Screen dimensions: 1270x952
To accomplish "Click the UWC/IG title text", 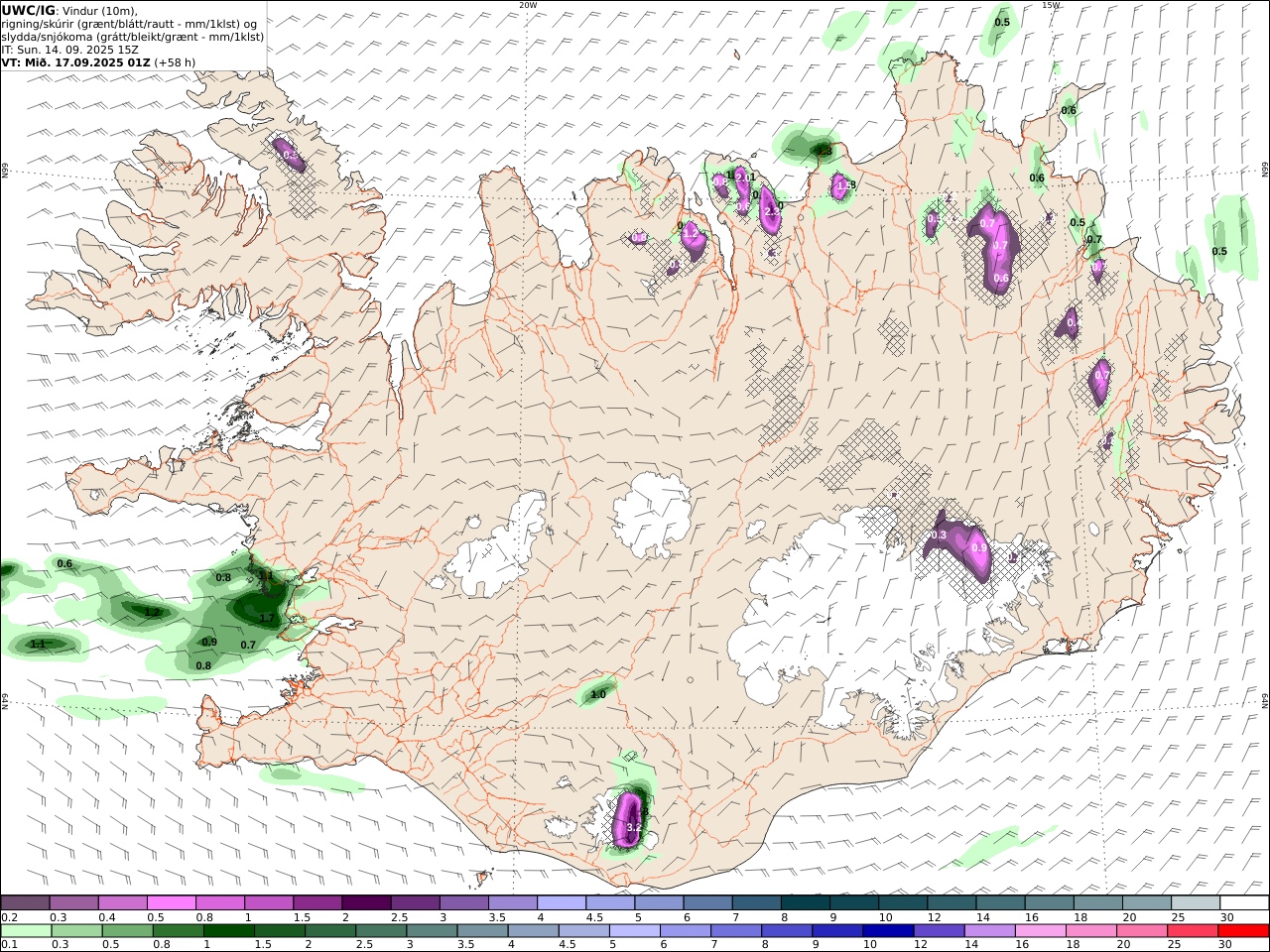I will tap(29, 10).
